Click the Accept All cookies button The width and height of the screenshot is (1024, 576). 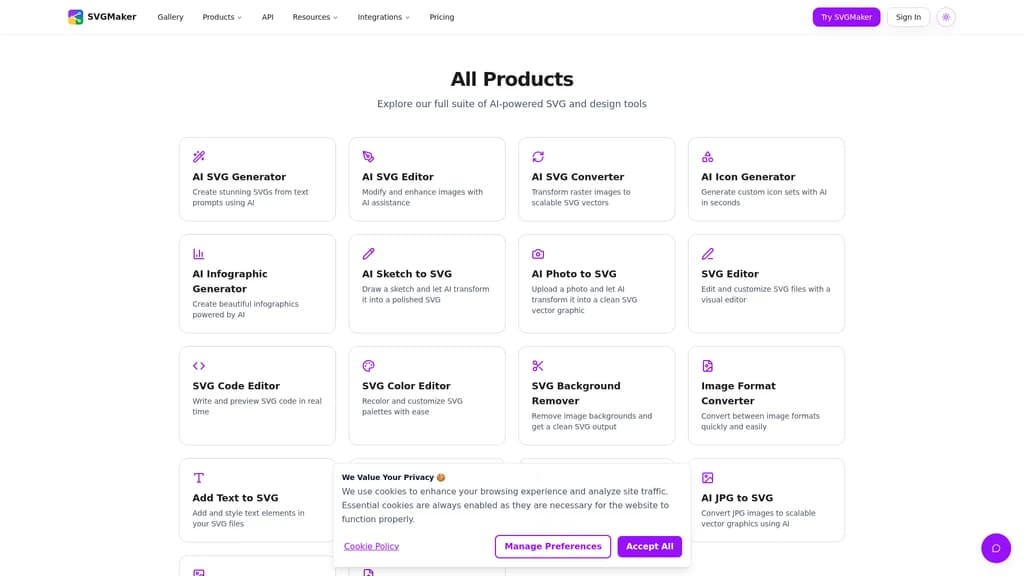649,547
